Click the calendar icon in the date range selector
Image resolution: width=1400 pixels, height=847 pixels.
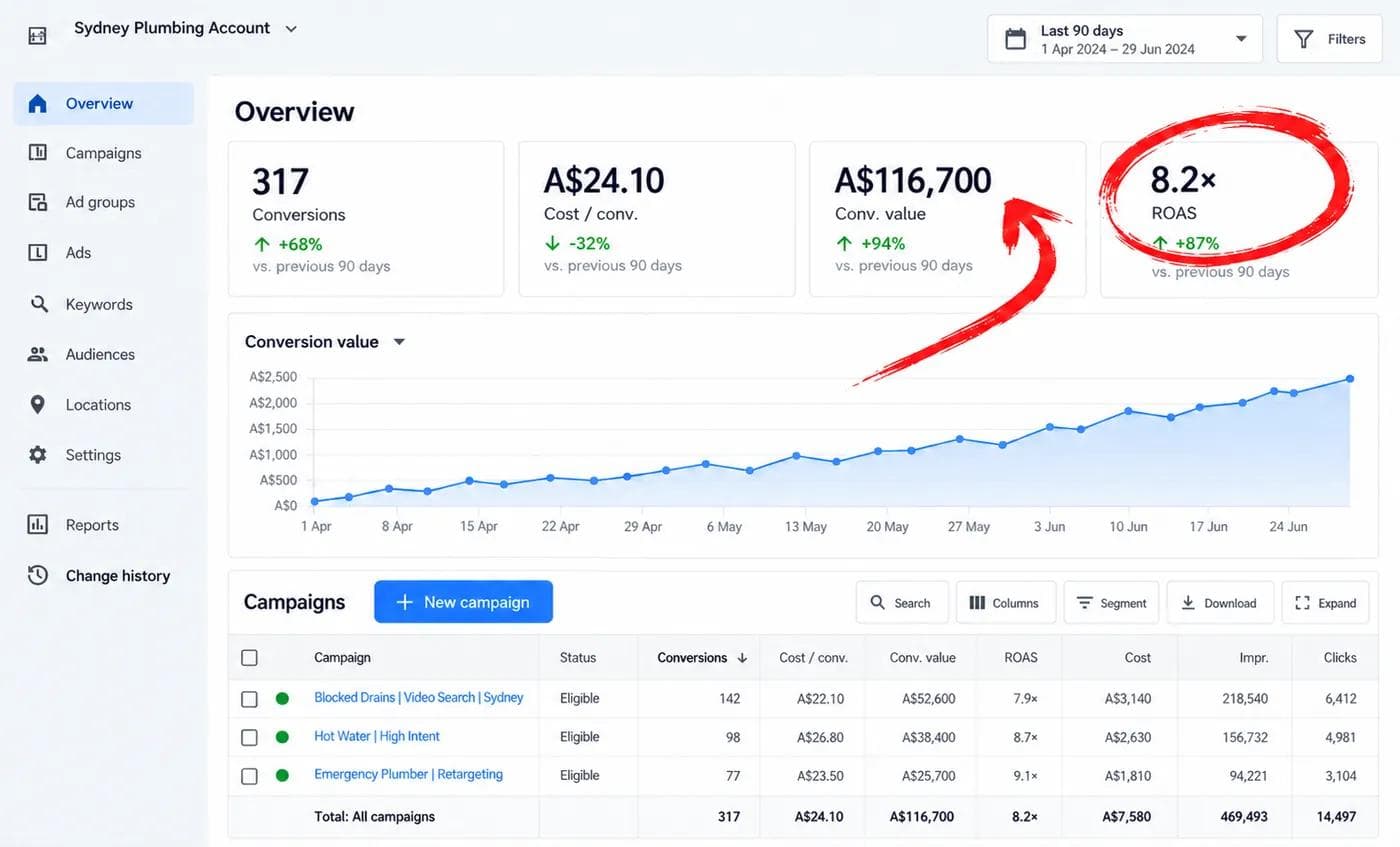click(1015, 39)
